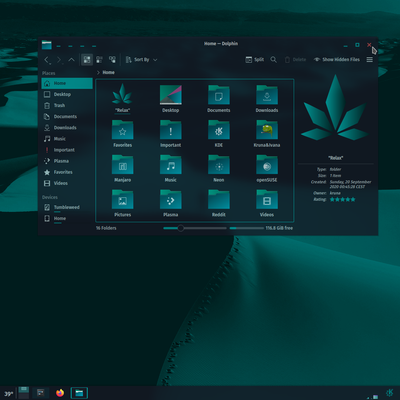Select the openSUSE folder icon

pyautogui.click(x=267, y=164)
